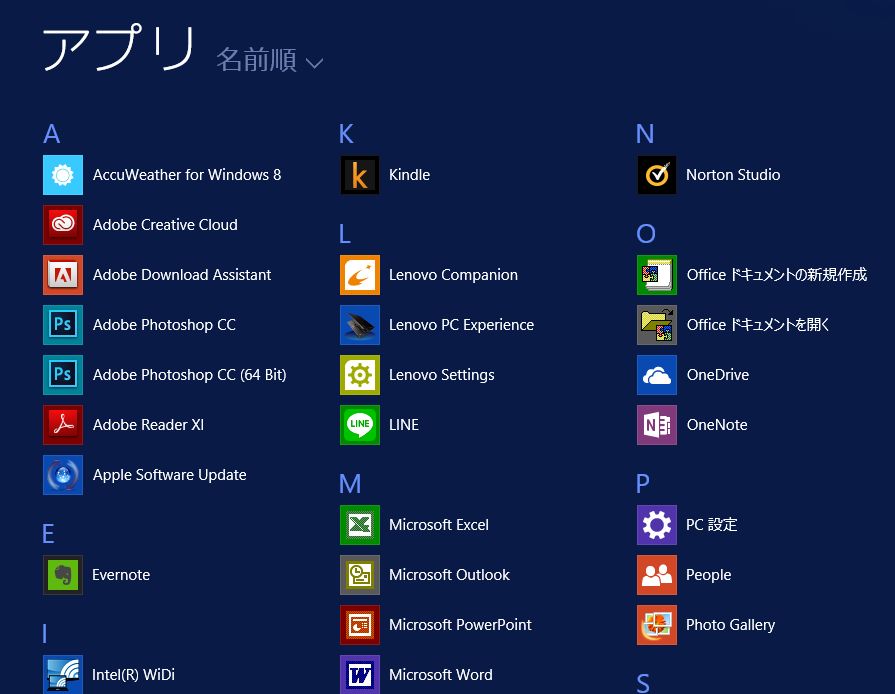Click 'Lenovo Settings' label
This screenshot has width=895, height=694.
[x=441, y=375]
